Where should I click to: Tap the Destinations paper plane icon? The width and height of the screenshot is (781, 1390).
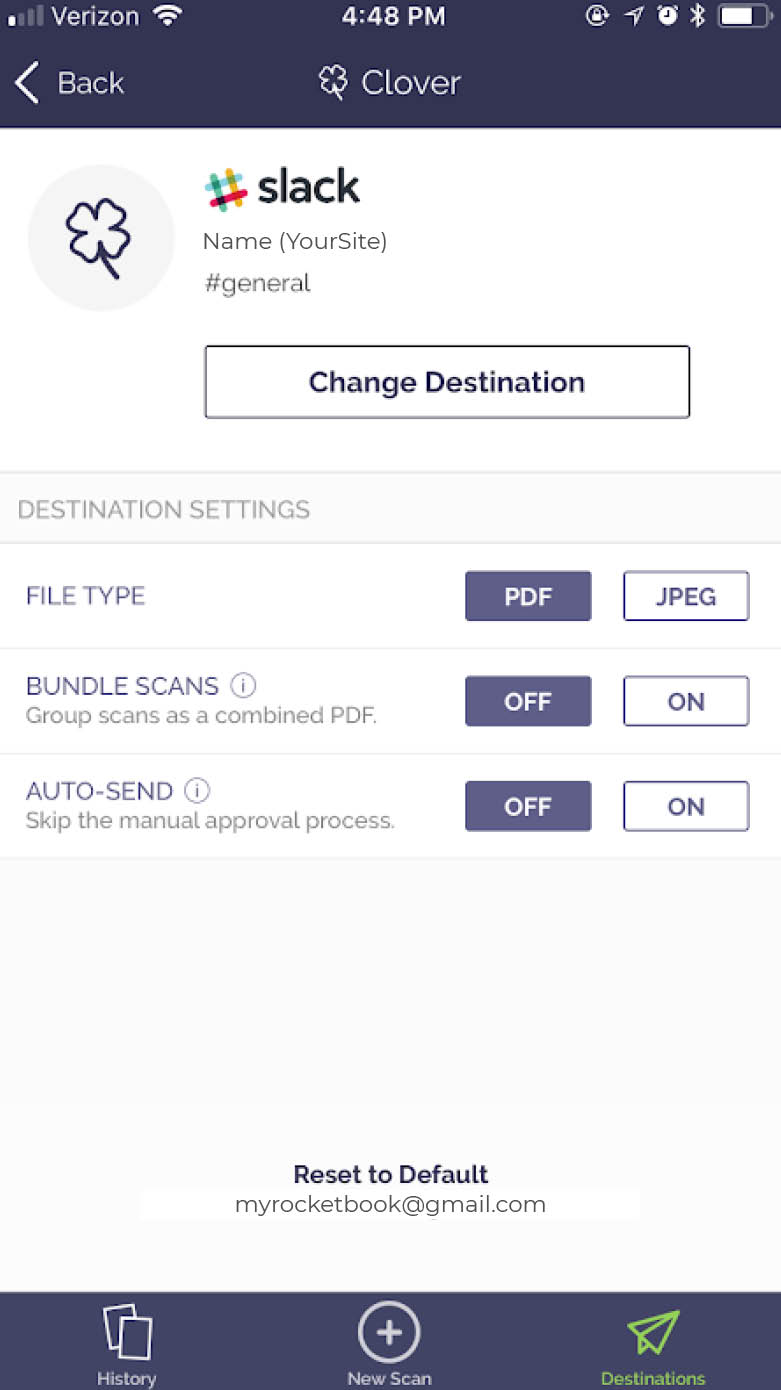[653, 1331]
